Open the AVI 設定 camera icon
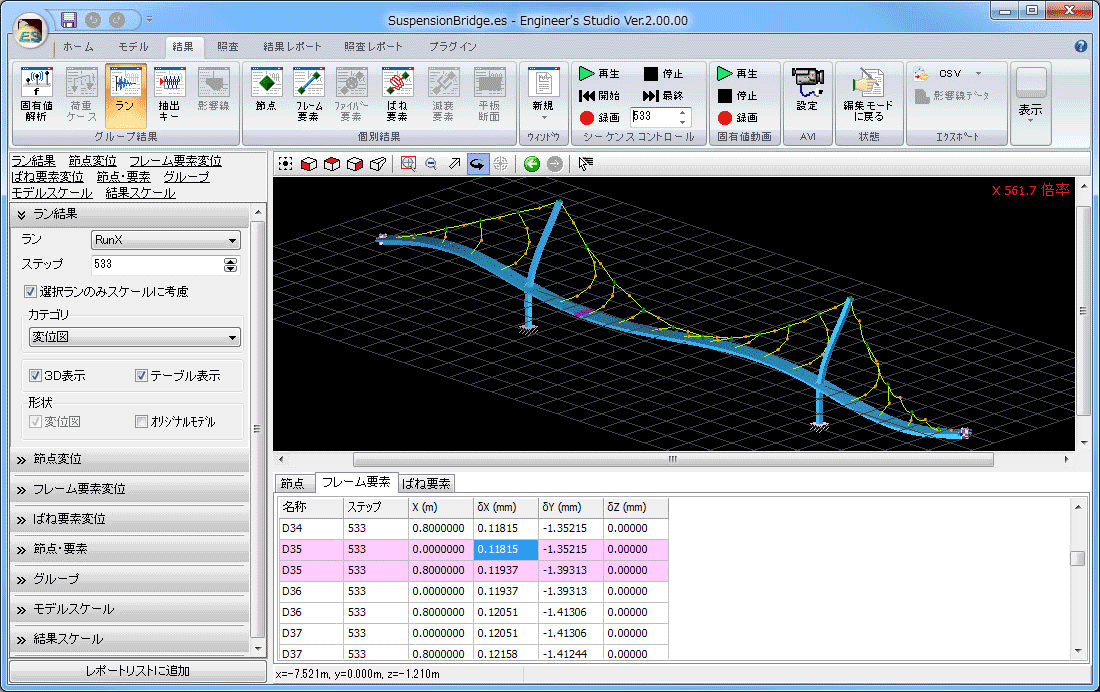Image resolution: width=1100 pixels, height=692 pixels. pos(806,90)
